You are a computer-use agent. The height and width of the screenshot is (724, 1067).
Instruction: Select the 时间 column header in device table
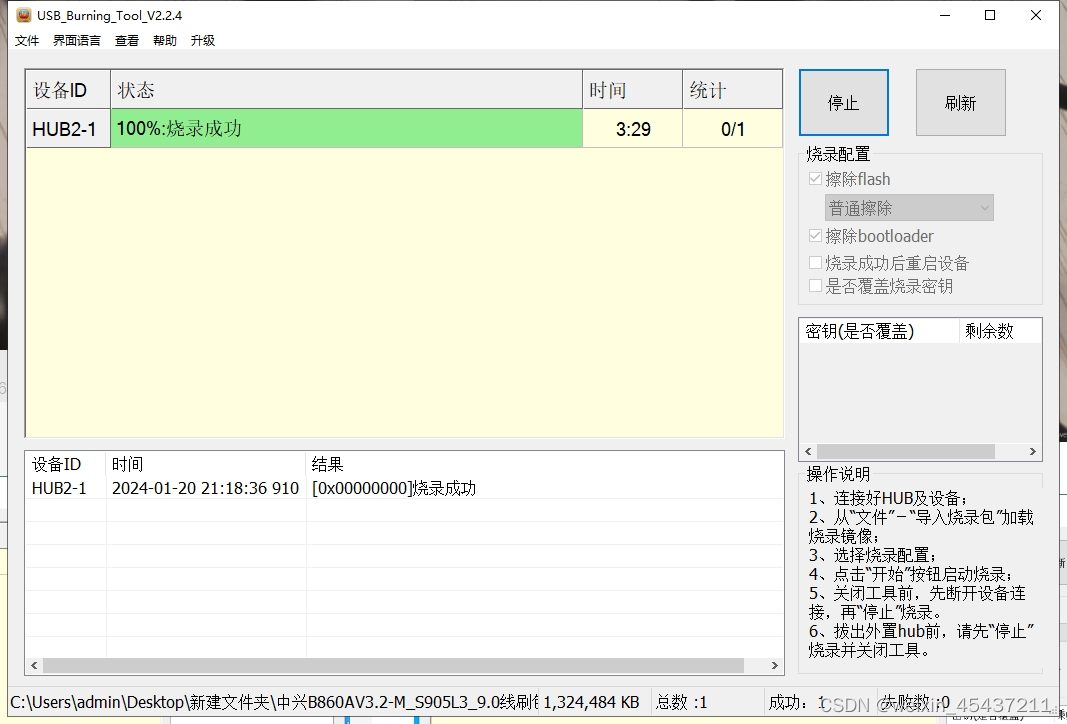pos(633,90)
